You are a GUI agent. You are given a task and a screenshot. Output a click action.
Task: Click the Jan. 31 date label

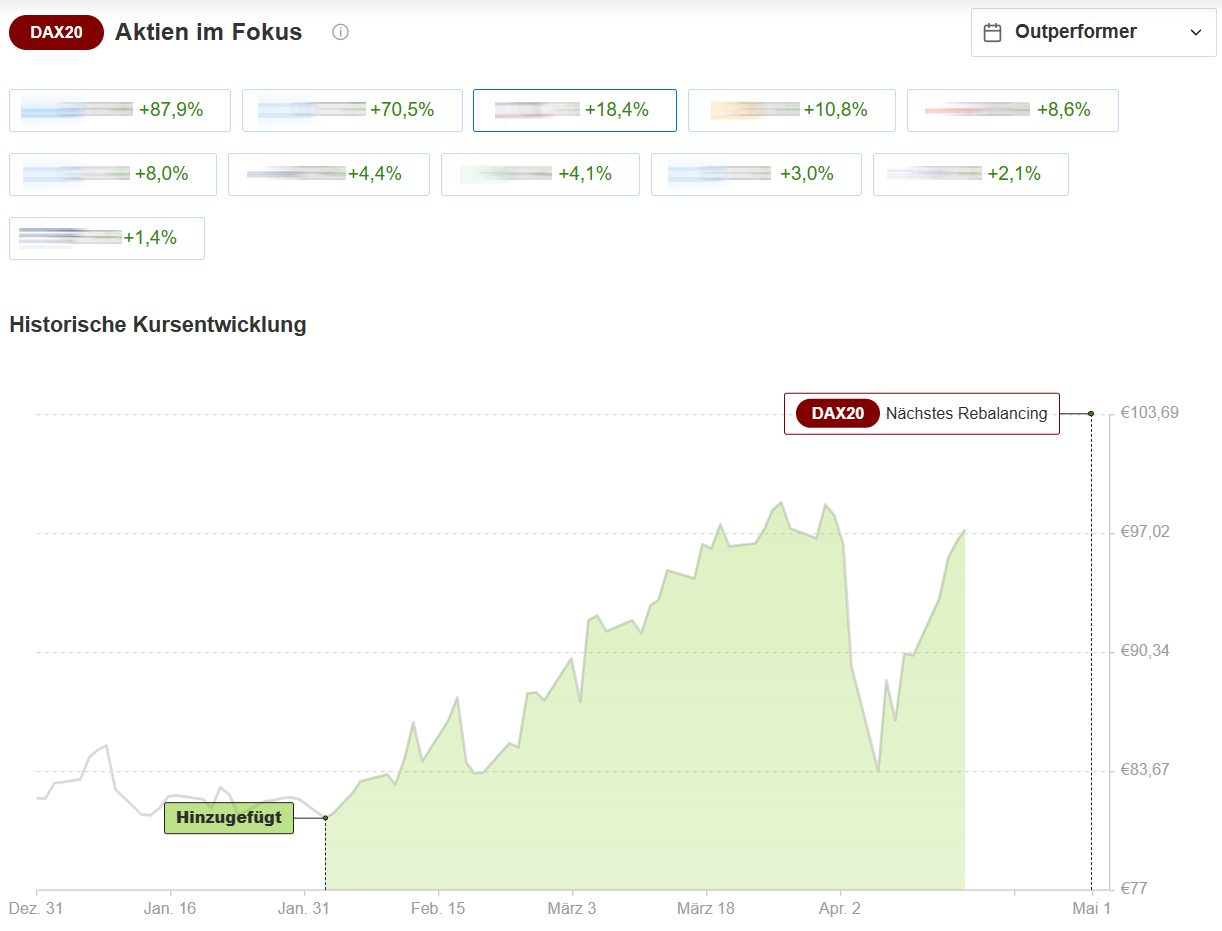pos(304,909)
